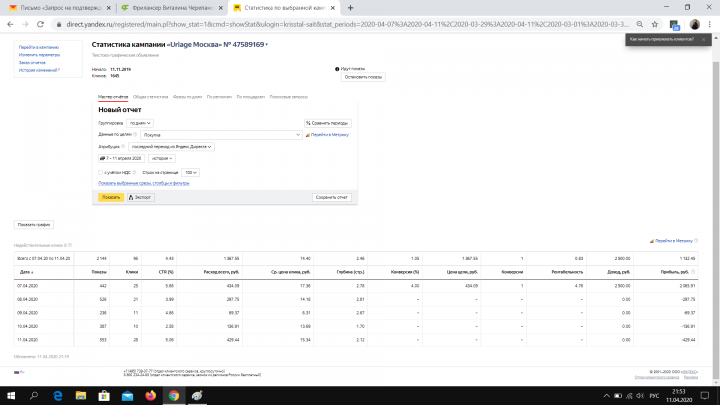This screenshot has width=720, height=405.
Task: Open the date range picker '7 – 11 апреля 2020'
Action: (x=121, y=158)
